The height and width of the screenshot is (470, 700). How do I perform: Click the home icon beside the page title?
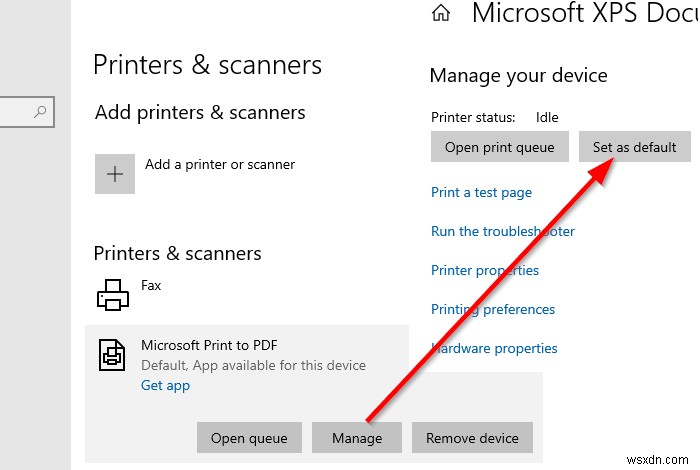pos(440,13)
